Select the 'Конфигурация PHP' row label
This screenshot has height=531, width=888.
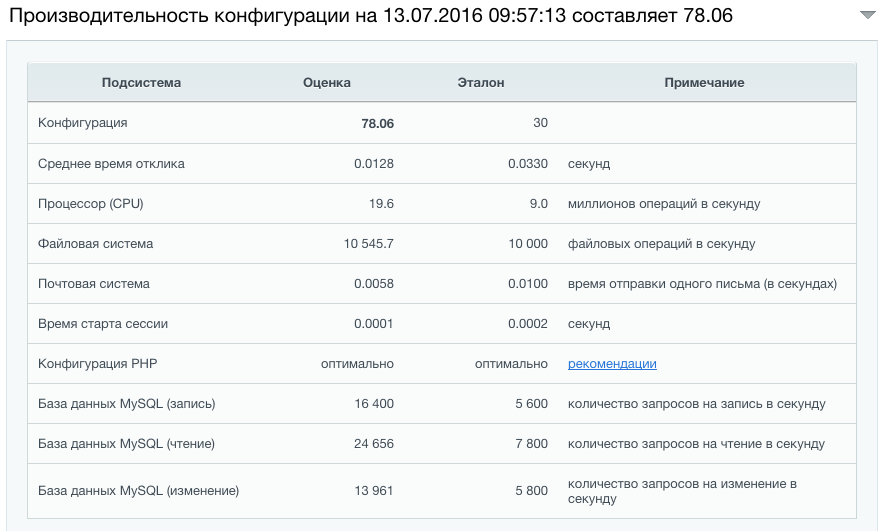click(x=97, y=364)
